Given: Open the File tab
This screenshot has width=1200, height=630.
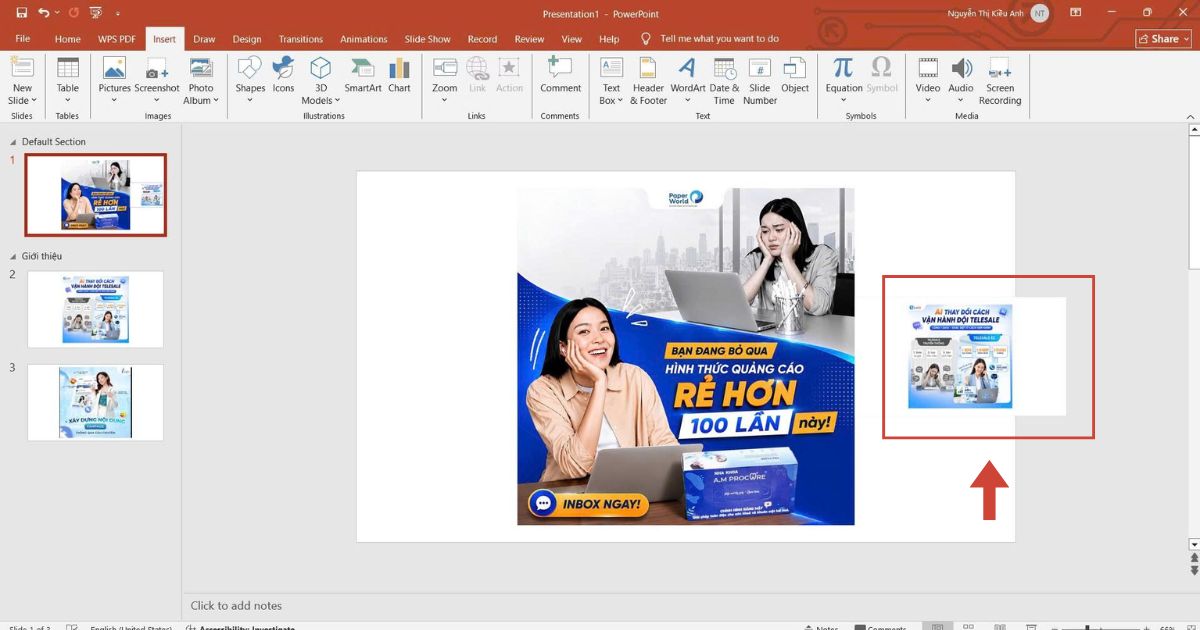Looking at the screenshot, I should pos(23,39).
